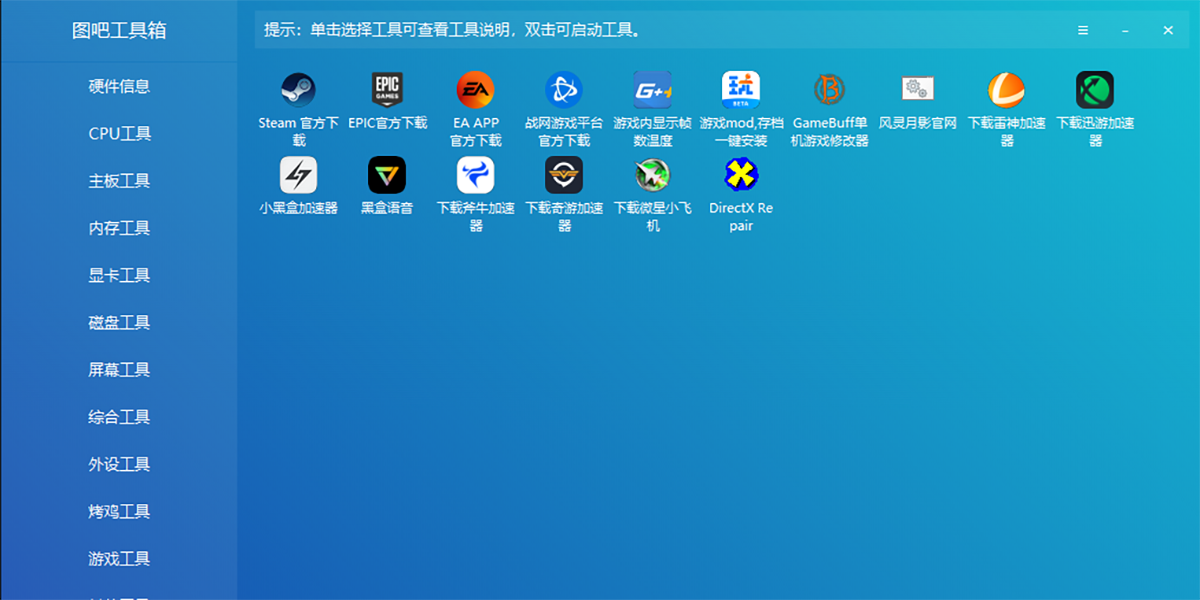Open the 显卡工具 section
The width and height of the screenshot is (1200, 600).
[118, 275]
